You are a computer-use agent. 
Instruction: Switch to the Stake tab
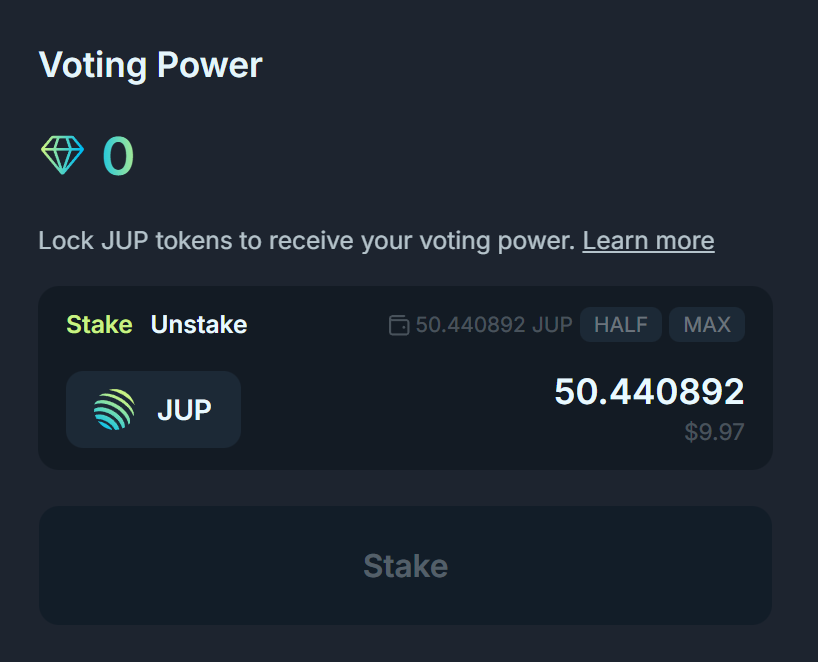coord(99,325)
